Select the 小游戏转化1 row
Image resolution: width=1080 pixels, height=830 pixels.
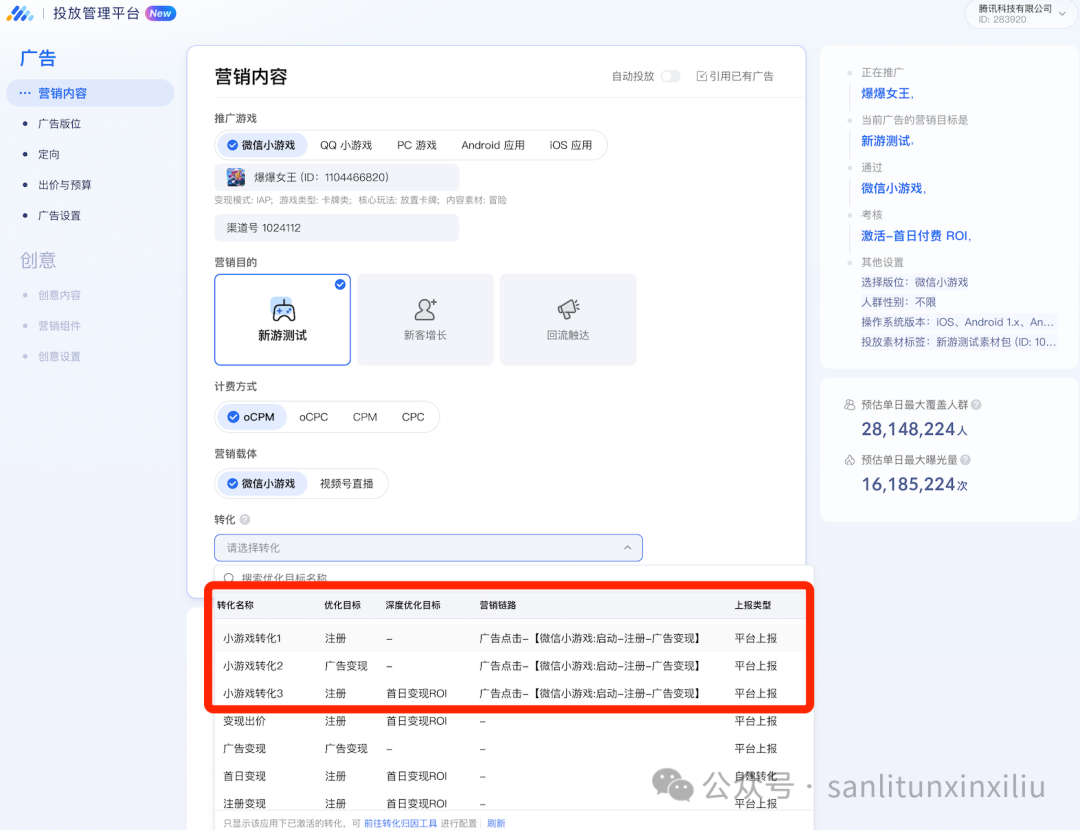tap(510, 639)
